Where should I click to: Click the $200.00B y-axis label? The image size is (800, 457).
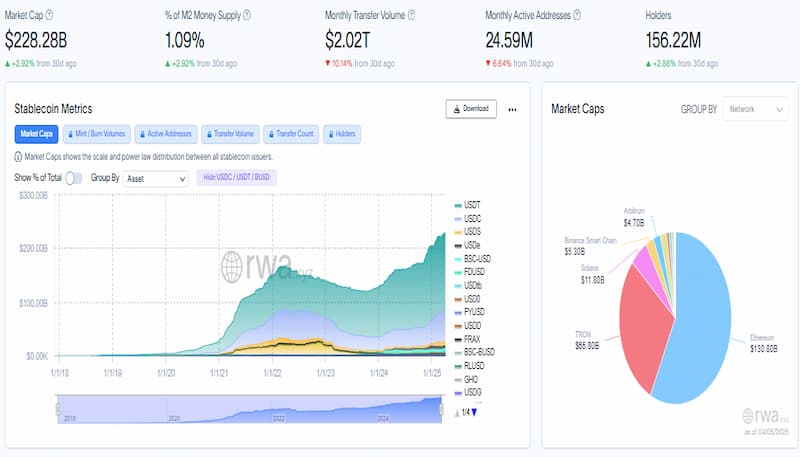33,248
